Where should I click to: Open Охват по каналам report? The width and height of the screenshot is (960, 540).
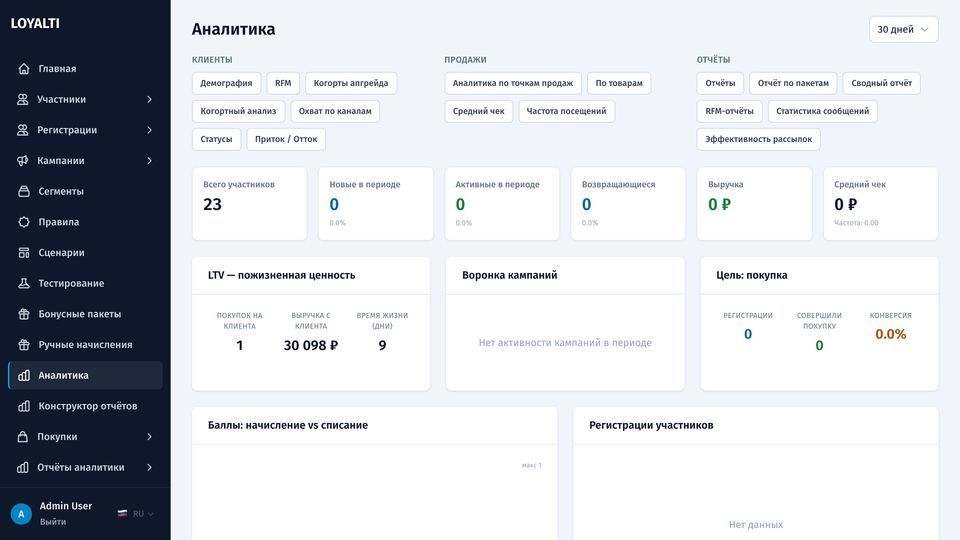335,111
